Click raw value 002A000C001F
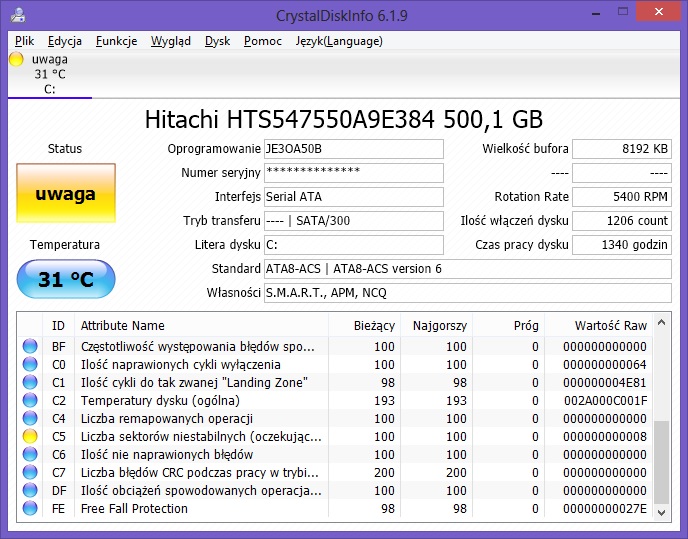Image resolution: width=688 pixels, height=539 pixels. [x=605, y=400]
